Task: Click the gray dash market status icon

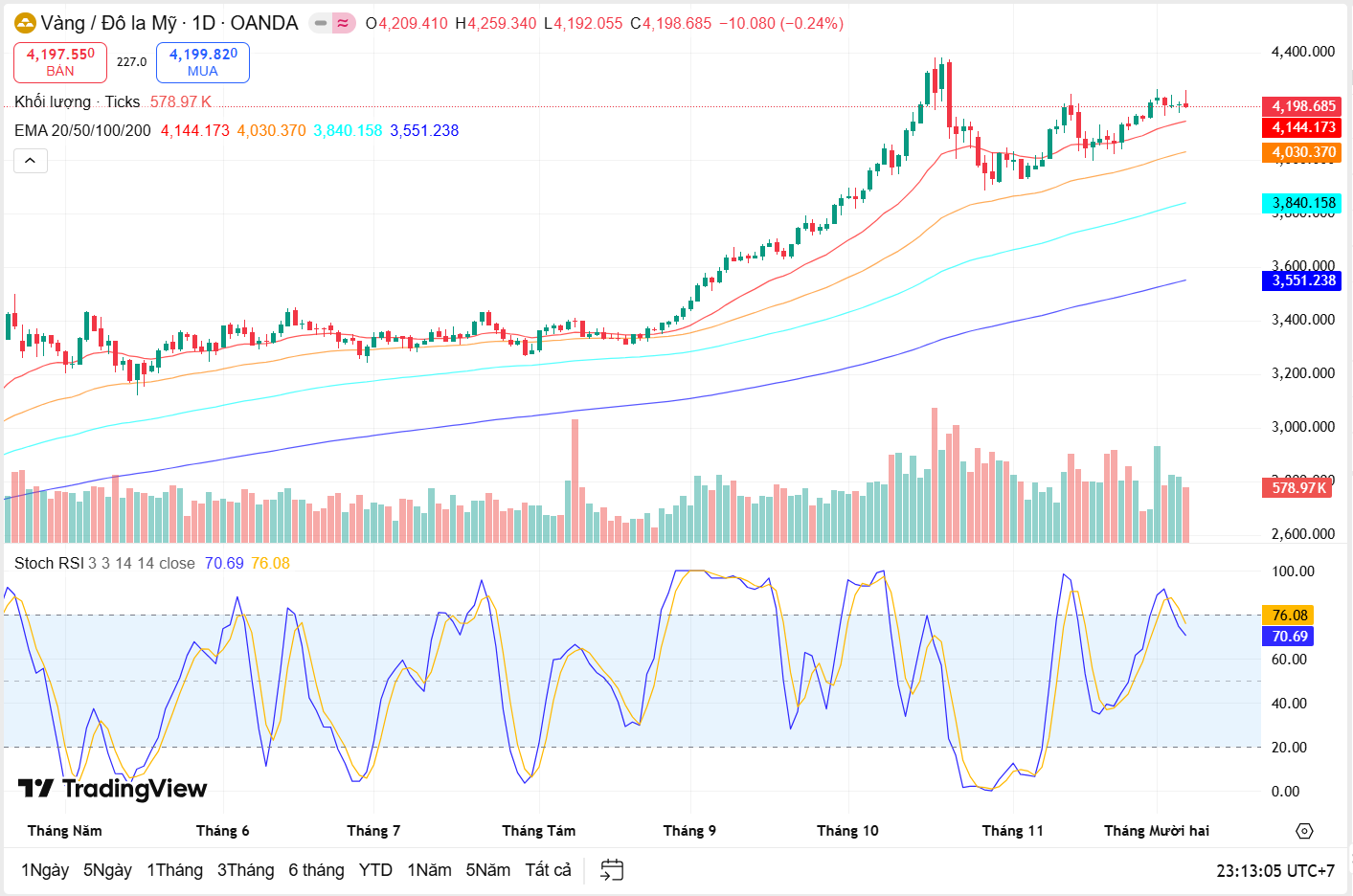Action: (321, 23)
